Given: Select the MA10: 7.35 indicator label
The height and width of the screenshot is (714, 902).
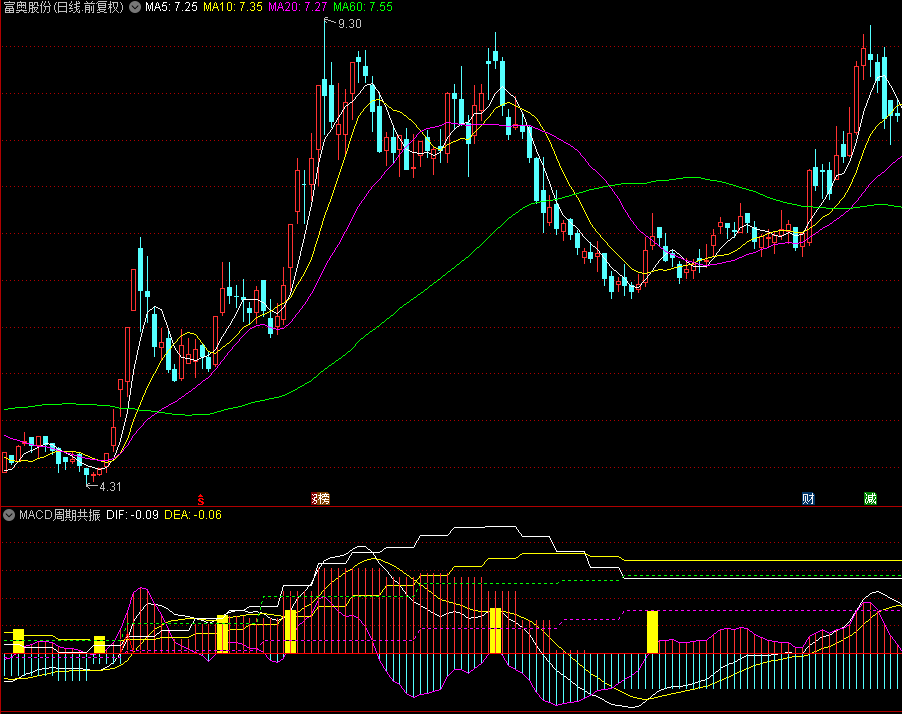Looking at the screenshot, I should click(232, 7).
